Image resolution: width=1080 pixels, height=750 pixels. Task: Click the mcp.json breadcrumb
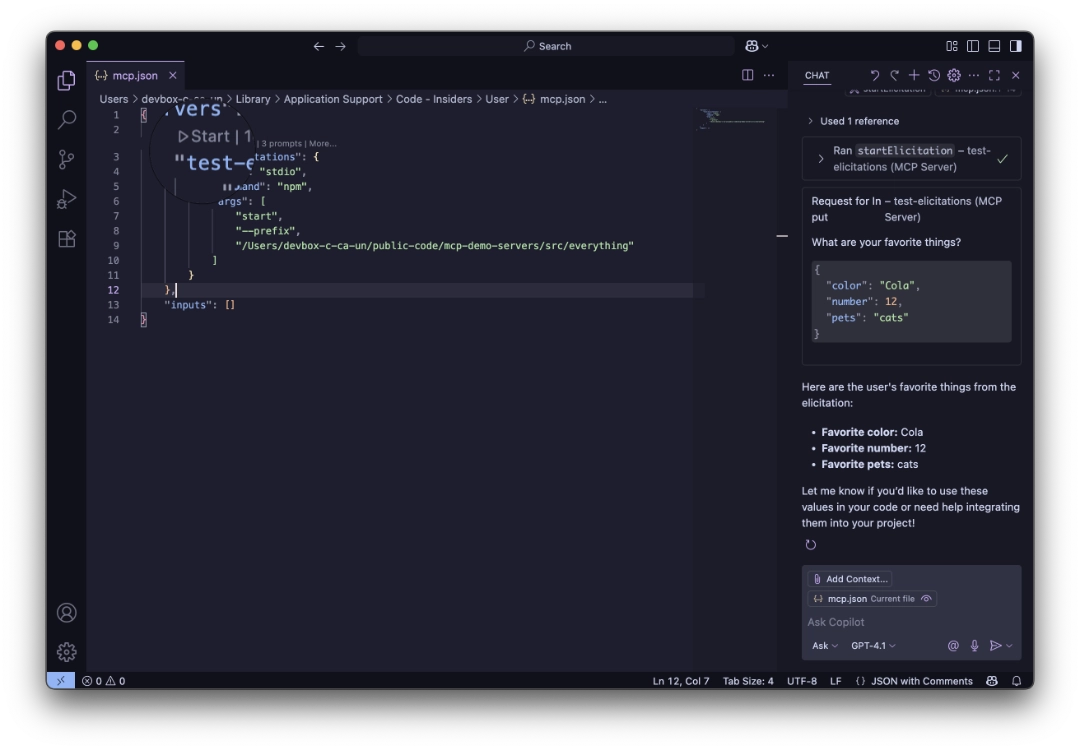pyautogui.click(x=554, y=99)
